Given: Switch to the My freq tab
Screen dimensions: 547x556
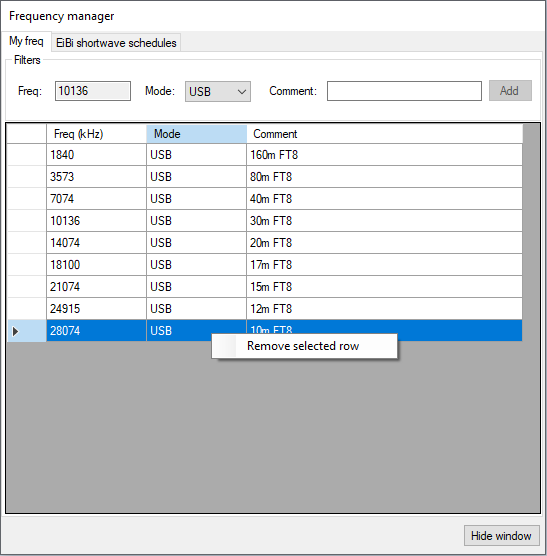Looking at the screenshot, I should pyautogui.click(x=26, y=41).
